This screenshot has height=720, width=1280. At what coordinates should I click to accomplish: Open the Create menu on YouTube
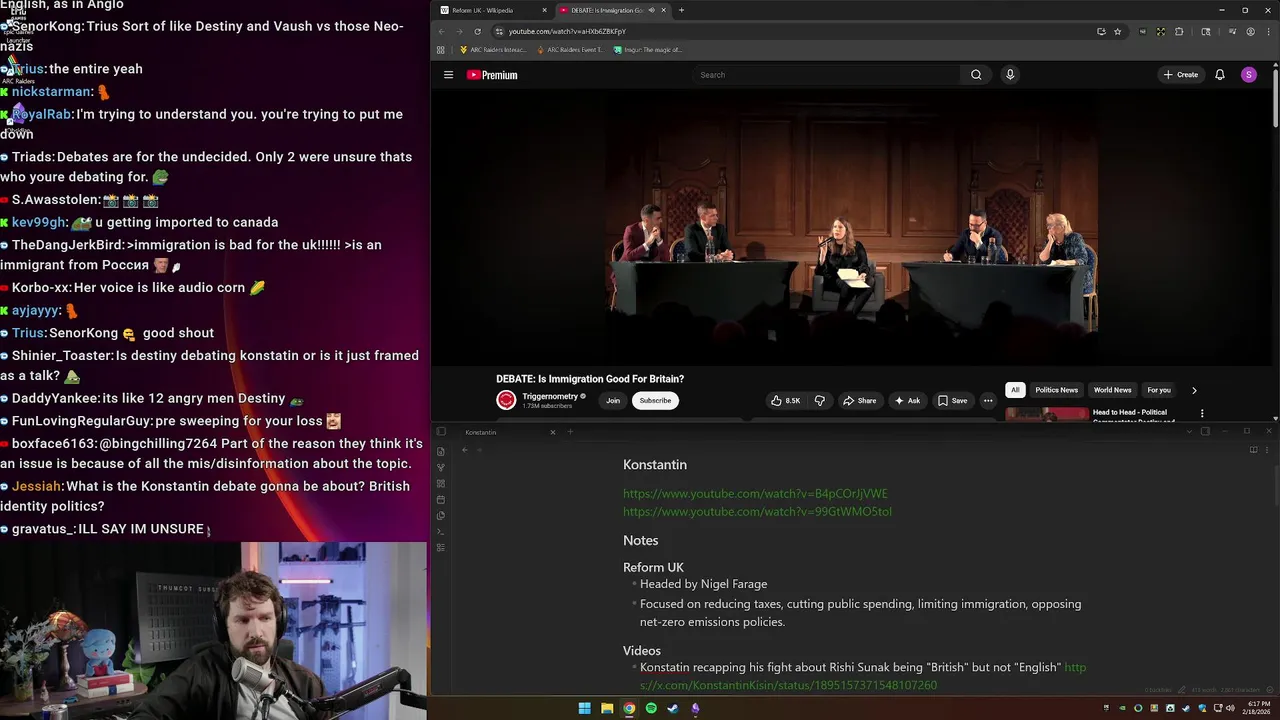pyautogui.click(x=1181, y=75)
